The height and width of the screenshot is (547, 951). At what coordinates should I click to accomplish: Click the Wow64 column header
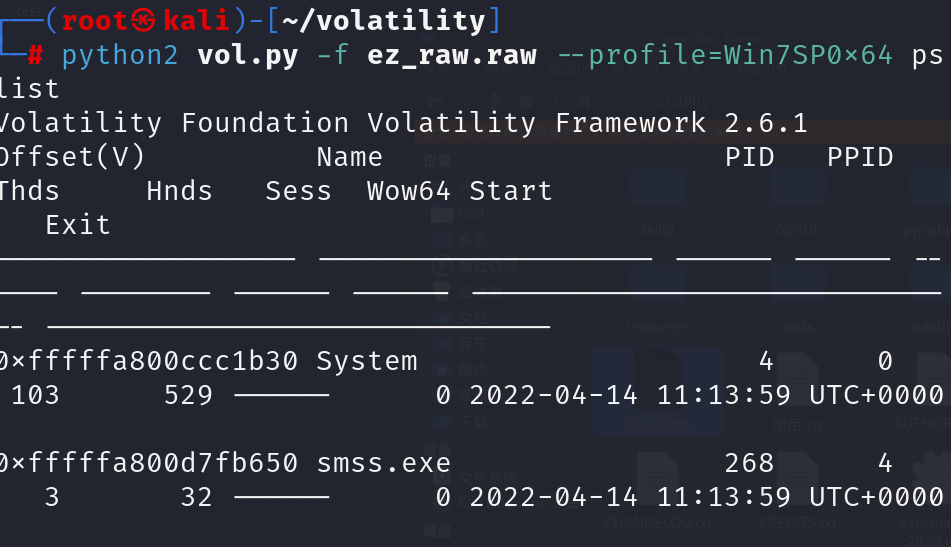coord(408,191)
